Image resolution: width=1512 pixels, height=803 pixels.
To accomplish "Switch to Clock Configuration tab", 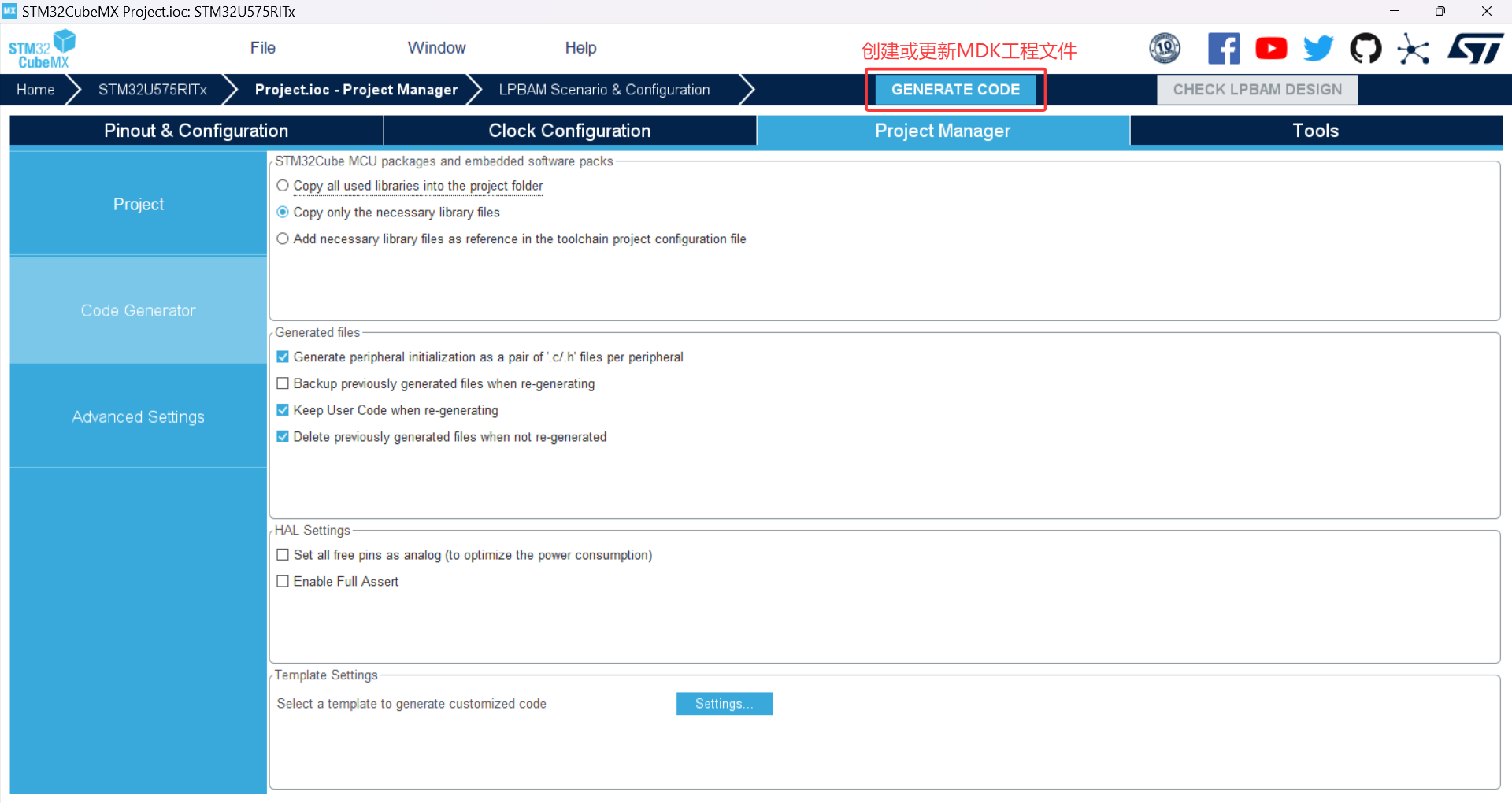I will [569, 131].
